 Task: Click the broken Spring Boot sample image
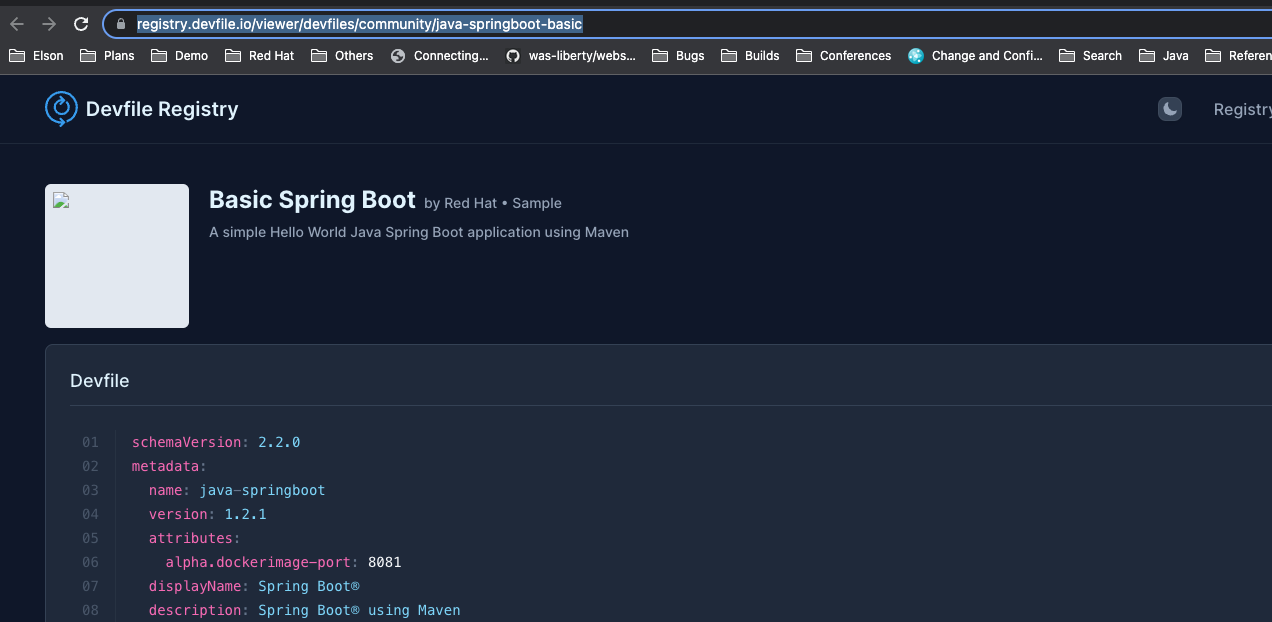117,256
